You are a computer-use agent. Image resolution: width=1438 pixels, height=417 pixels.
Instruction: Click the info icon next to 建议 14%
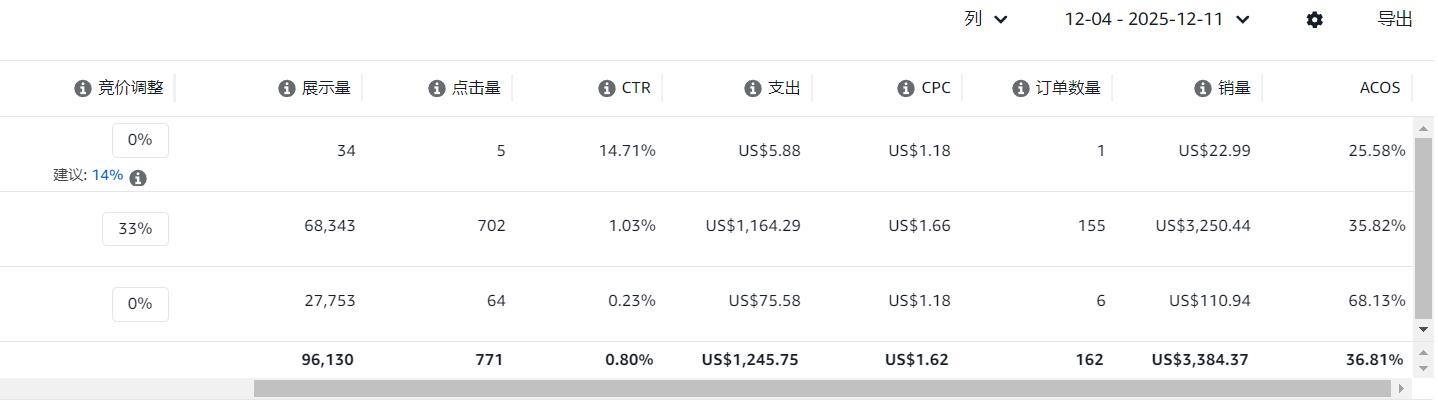(138, 178)
